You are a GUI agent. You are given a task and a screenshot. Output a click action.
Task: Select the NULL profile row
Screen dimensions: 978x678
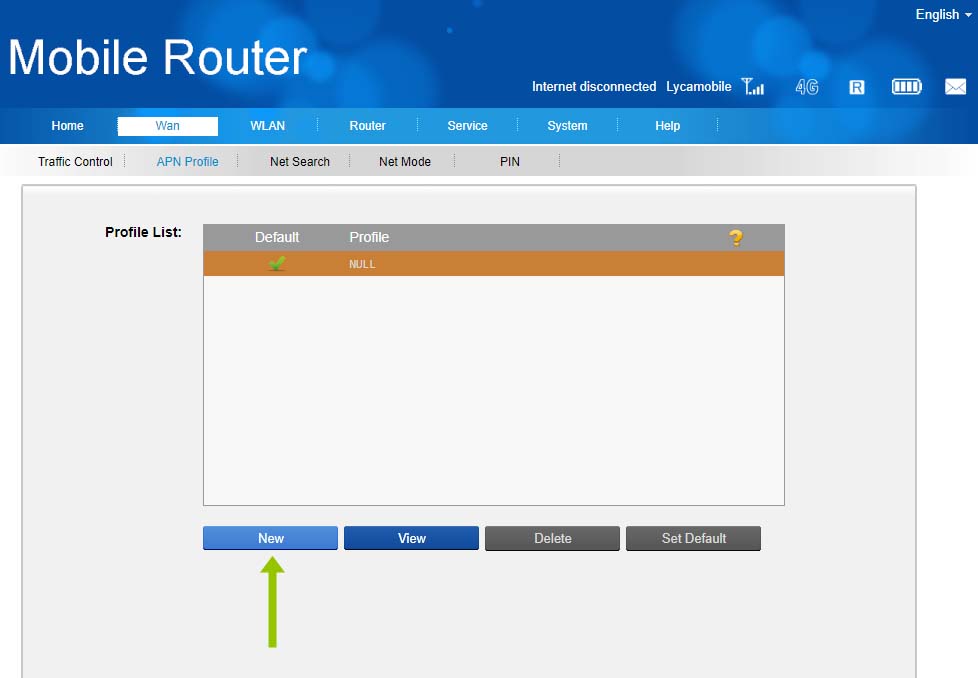click(x=493, y=264)
